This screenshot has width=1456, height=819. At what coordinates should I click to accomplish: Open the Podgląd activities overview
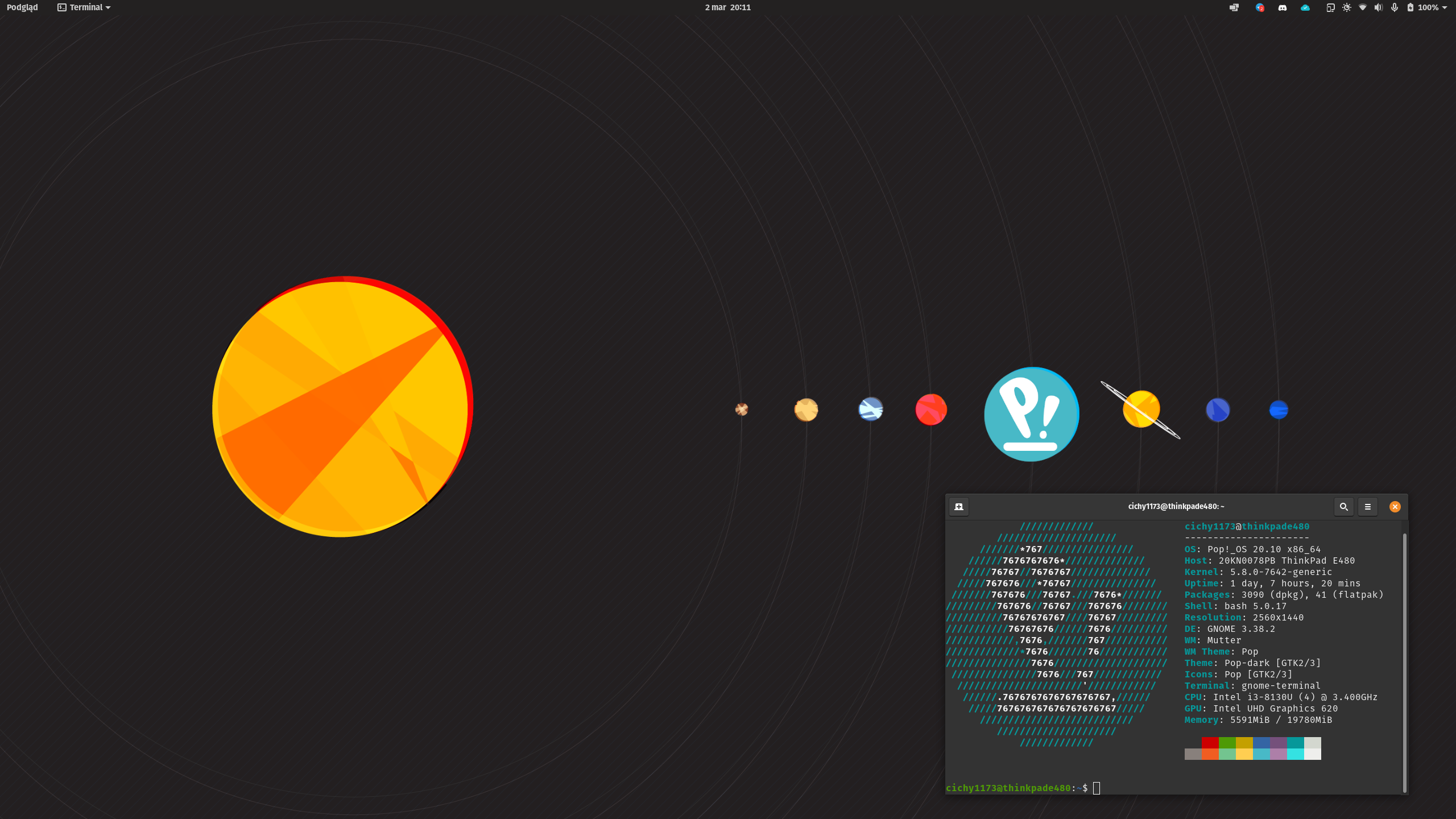[22, 7]
